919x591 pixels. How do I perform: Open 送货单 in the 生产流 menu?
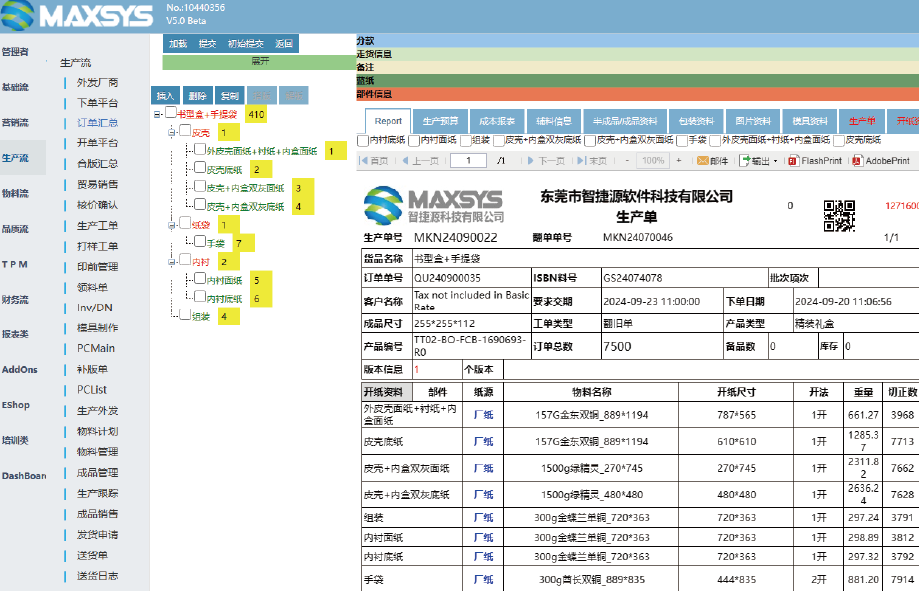pyautogui.click(x=92, y=555)
